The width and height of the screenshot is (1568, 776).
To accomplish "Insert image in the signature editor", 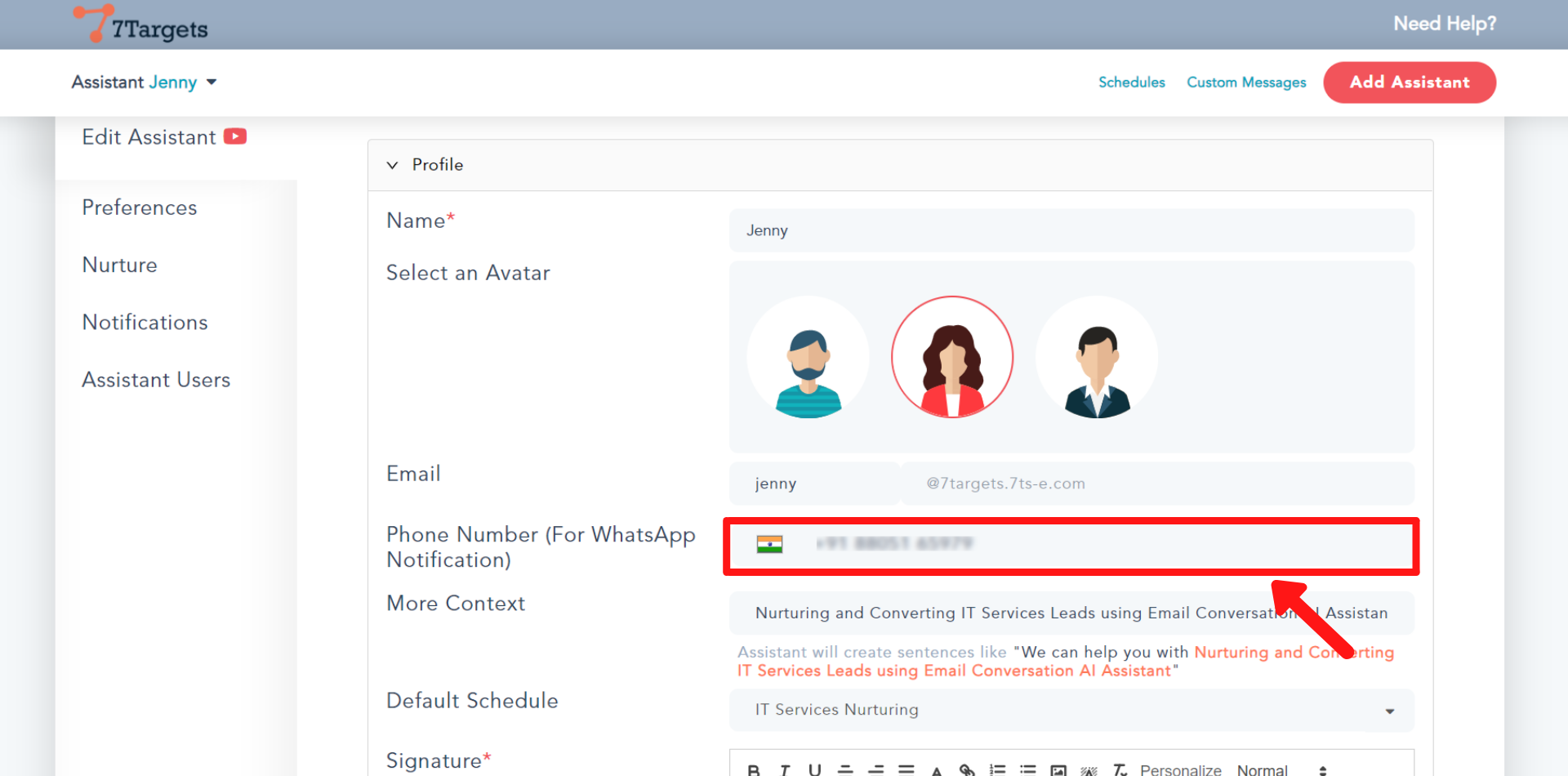I will point(1058,769).
